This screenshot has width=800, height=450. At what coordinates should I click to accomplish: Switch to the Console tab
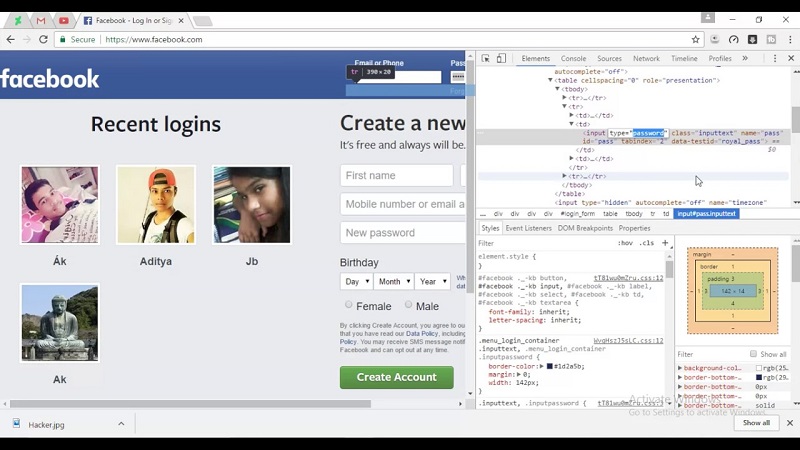tap(573, 58)
